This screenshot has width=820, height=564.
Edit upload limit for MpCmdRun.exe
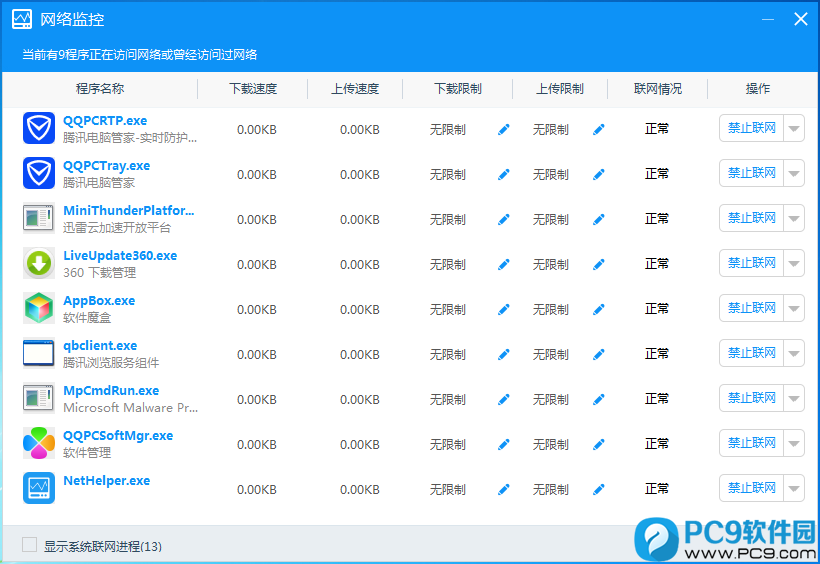coord(599,399)
